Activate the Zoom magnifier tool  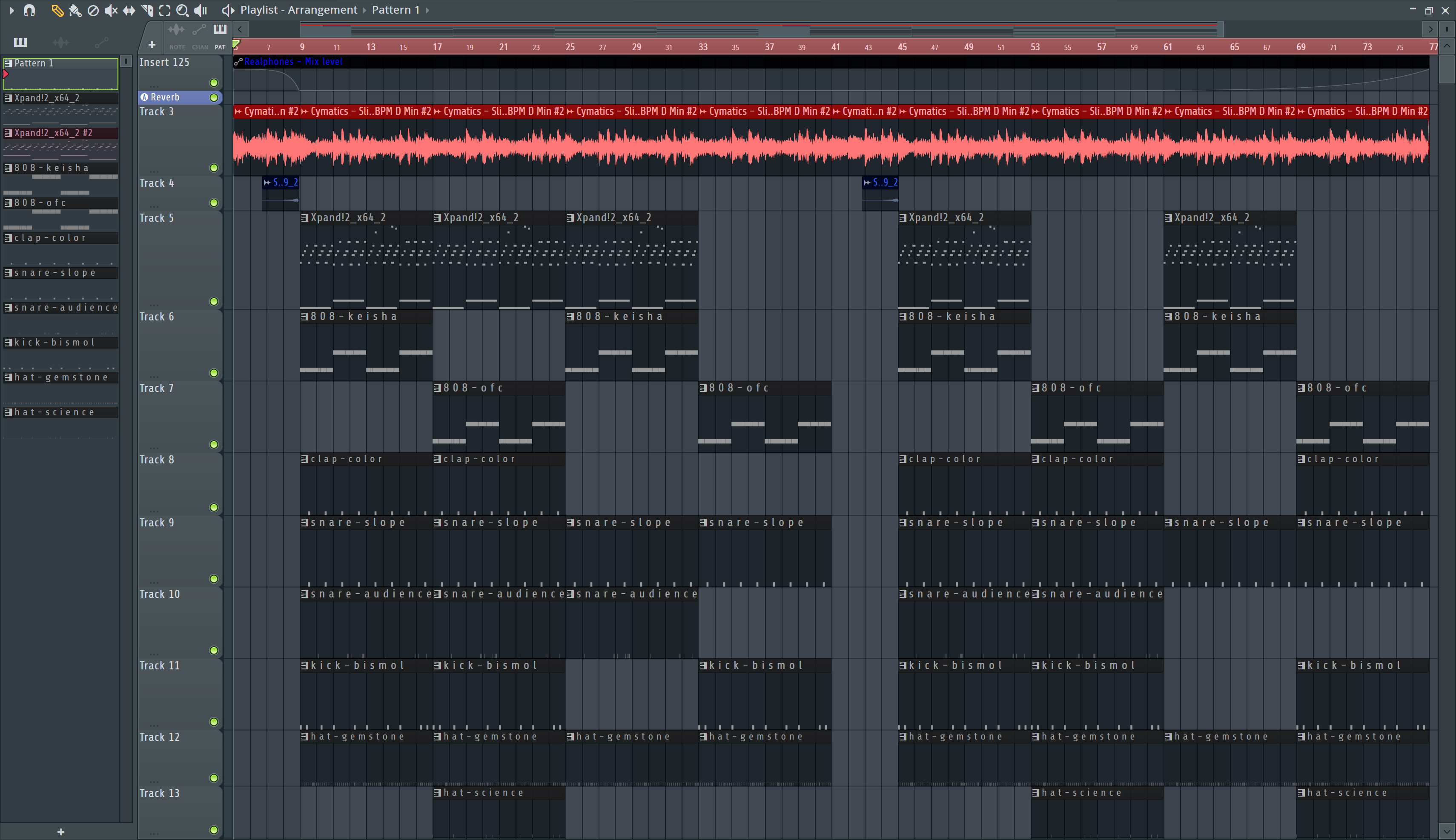[x=182, y=10]
